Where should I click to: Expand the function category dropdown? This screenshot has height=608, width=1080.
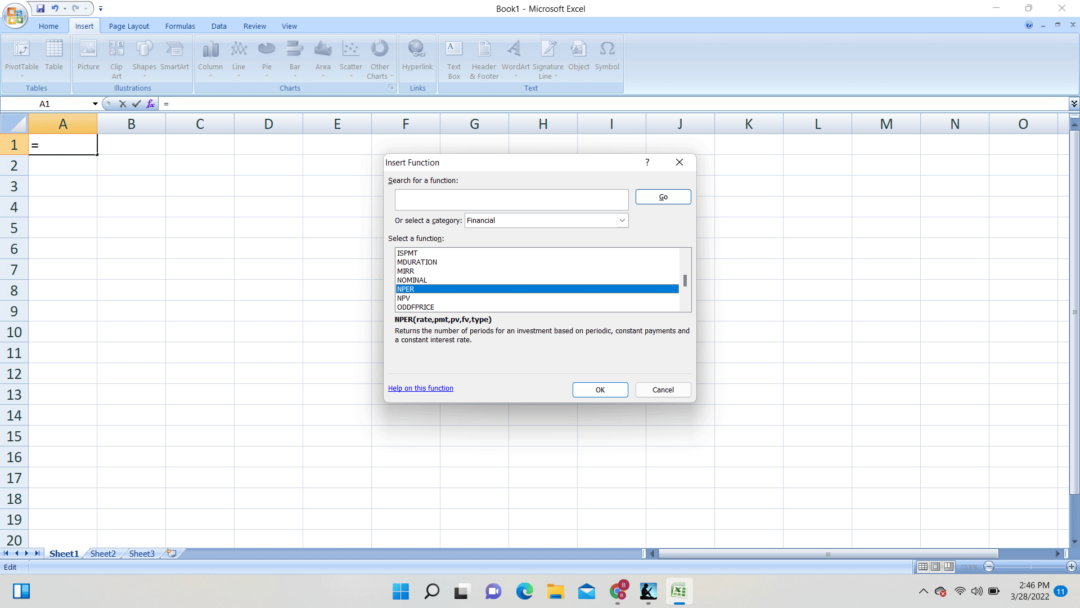621,220
